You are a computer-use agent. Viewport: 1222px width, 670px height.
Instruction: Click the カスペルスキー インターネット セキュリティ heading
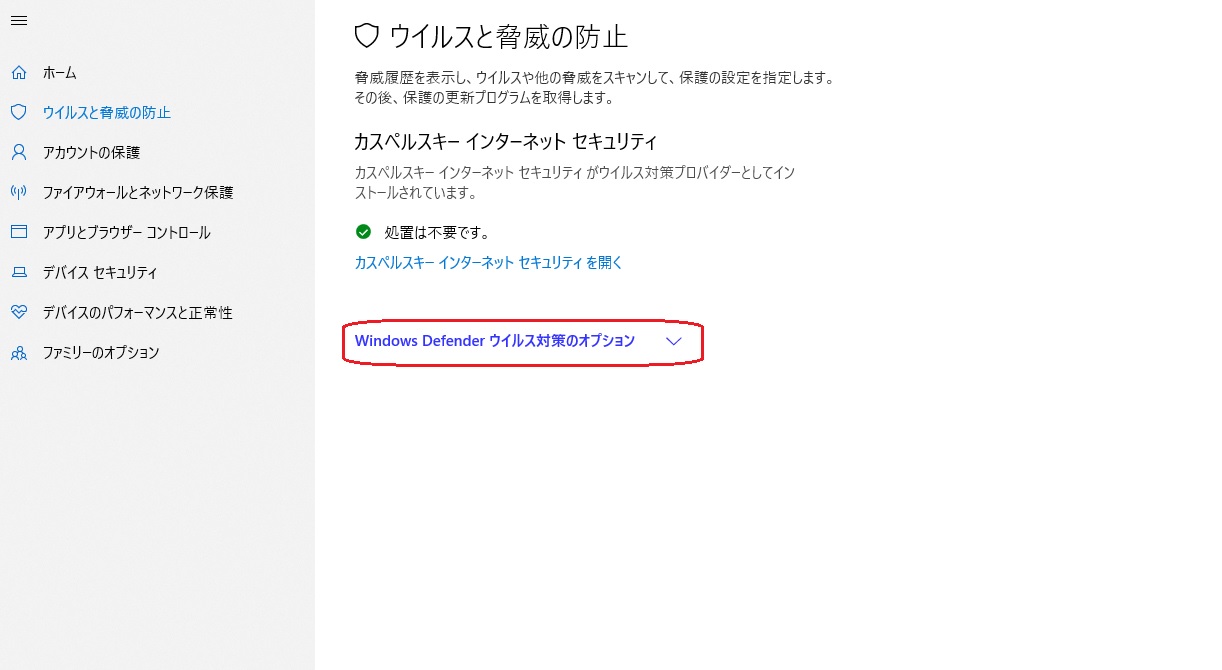[506, 141]
